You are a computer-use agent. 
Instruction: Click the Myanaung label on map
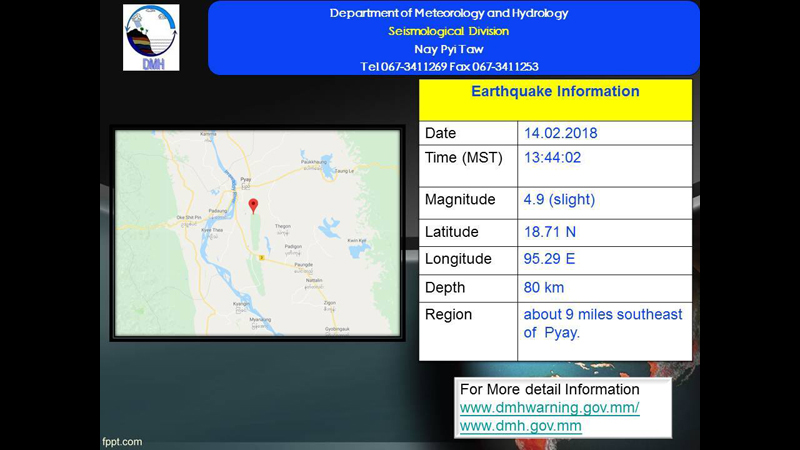click(260, 320)
